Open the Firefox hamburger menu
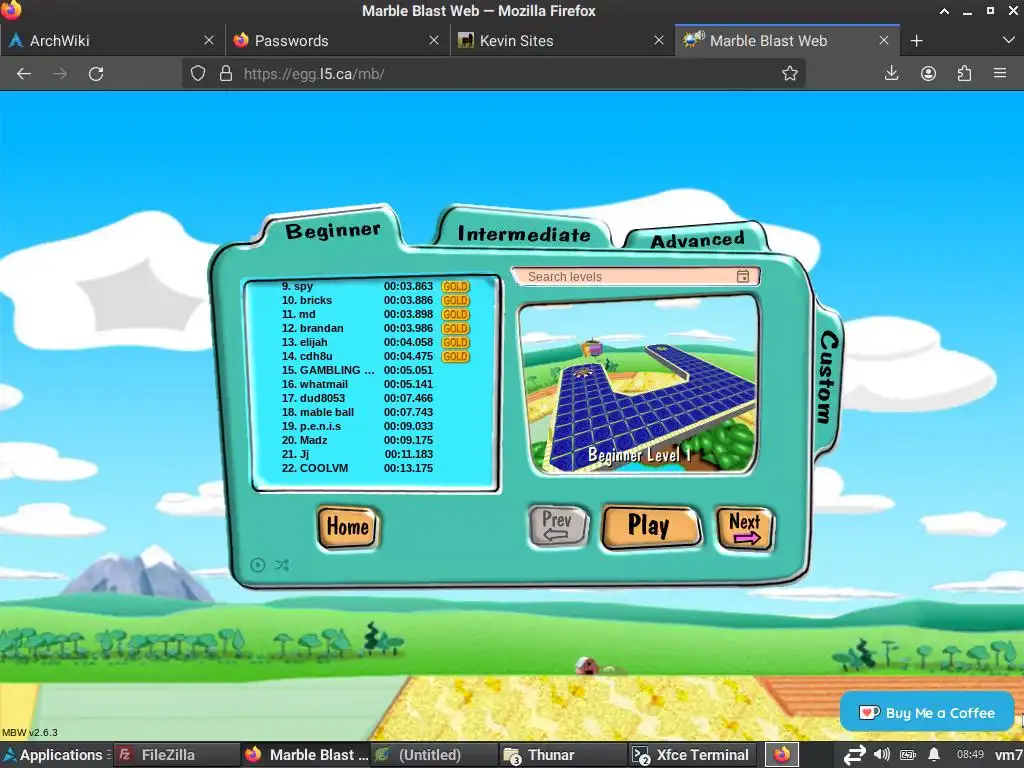1024x768 pixels. 1000,73
